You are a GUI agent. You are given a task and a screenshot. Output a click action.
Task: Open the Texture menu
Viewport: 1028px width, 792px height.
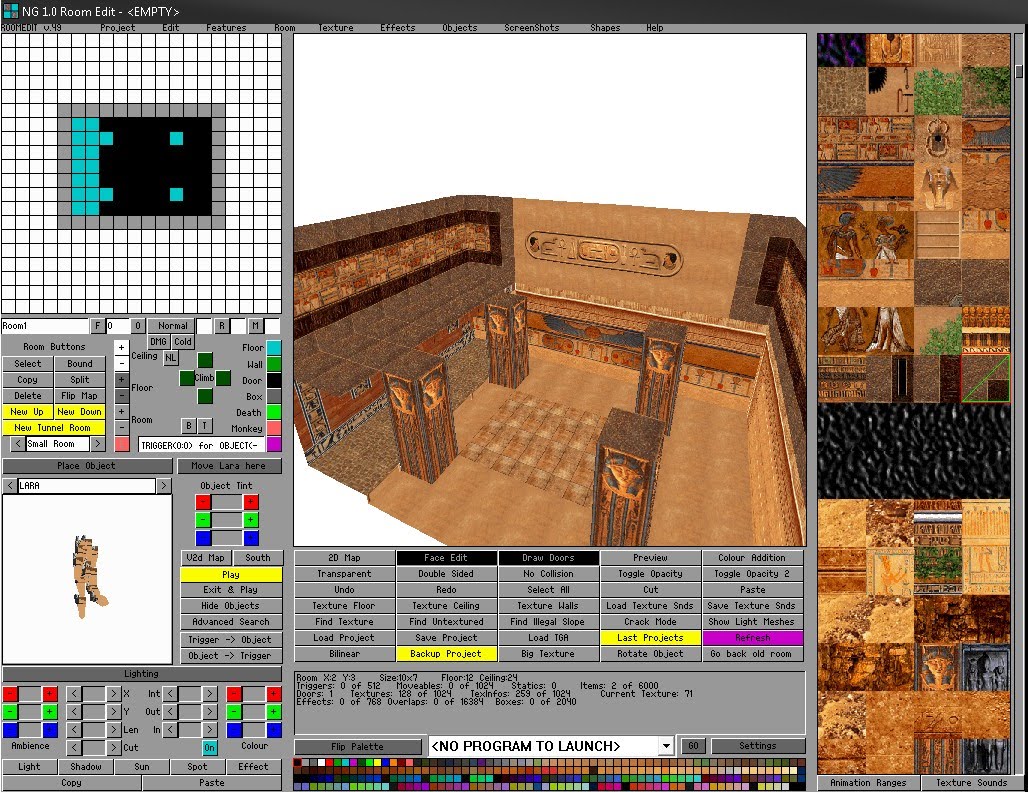[x=336, y=28]
